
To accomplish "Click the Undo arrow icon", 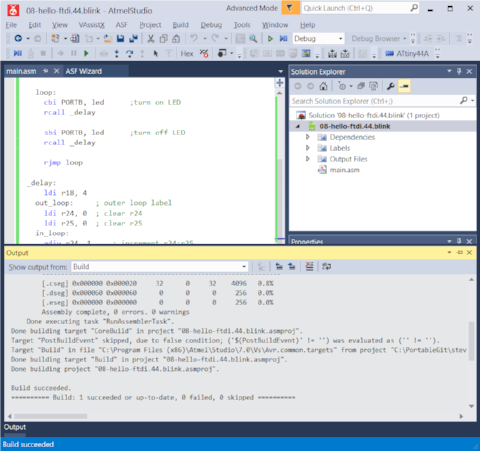I will coord(194,39).
